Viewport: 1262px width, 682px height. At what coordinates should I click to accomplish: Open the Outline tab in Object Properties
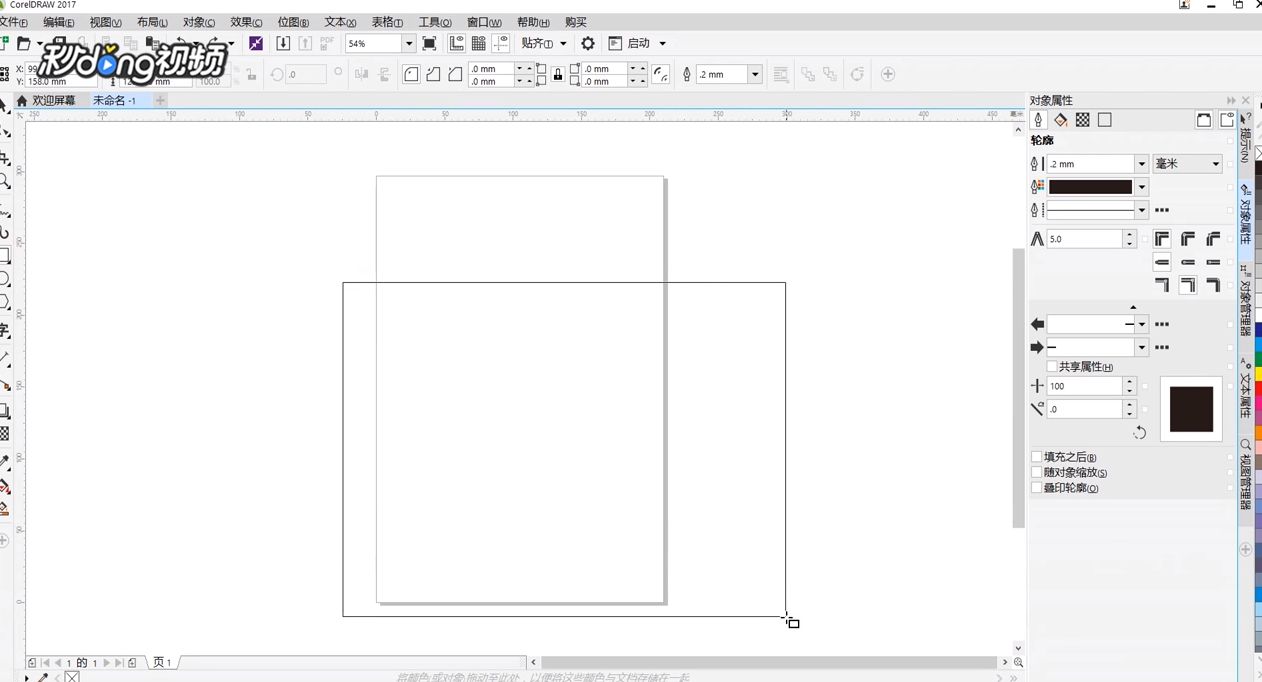coord(1038,120)
